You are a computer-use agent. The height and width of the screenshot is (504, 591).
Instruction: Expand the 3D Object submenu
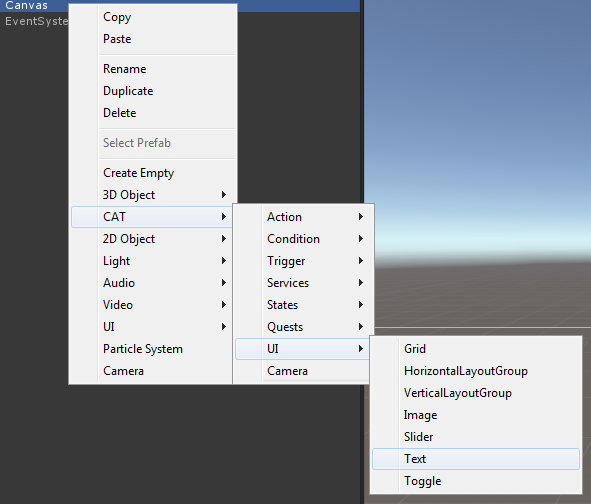pos(153,195)
